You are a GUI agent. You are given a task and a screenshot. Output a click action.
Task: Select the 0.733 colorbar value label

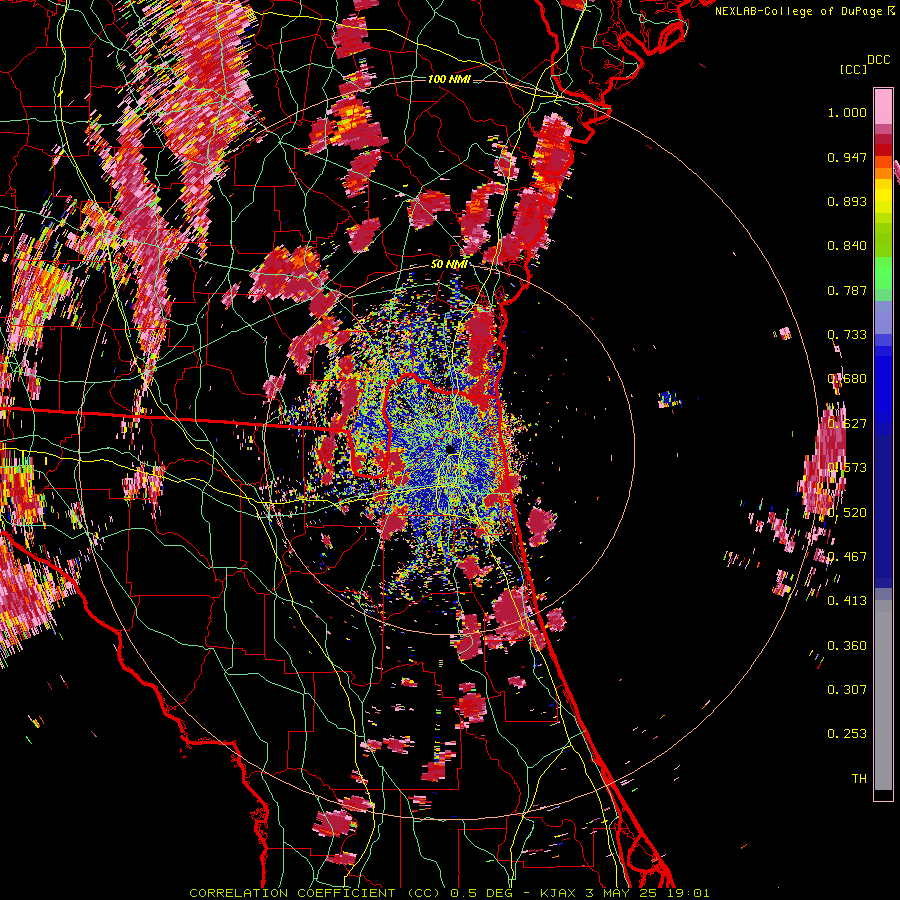click(x=847, y=335)
